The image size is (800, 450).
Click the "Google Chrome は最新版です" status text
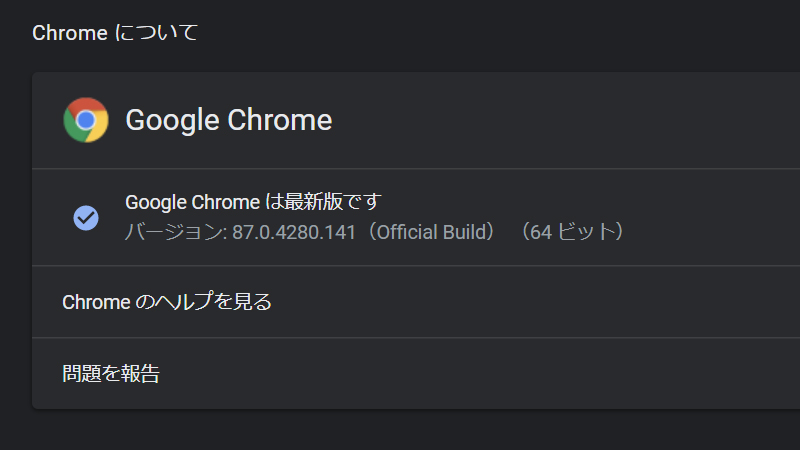254,202
